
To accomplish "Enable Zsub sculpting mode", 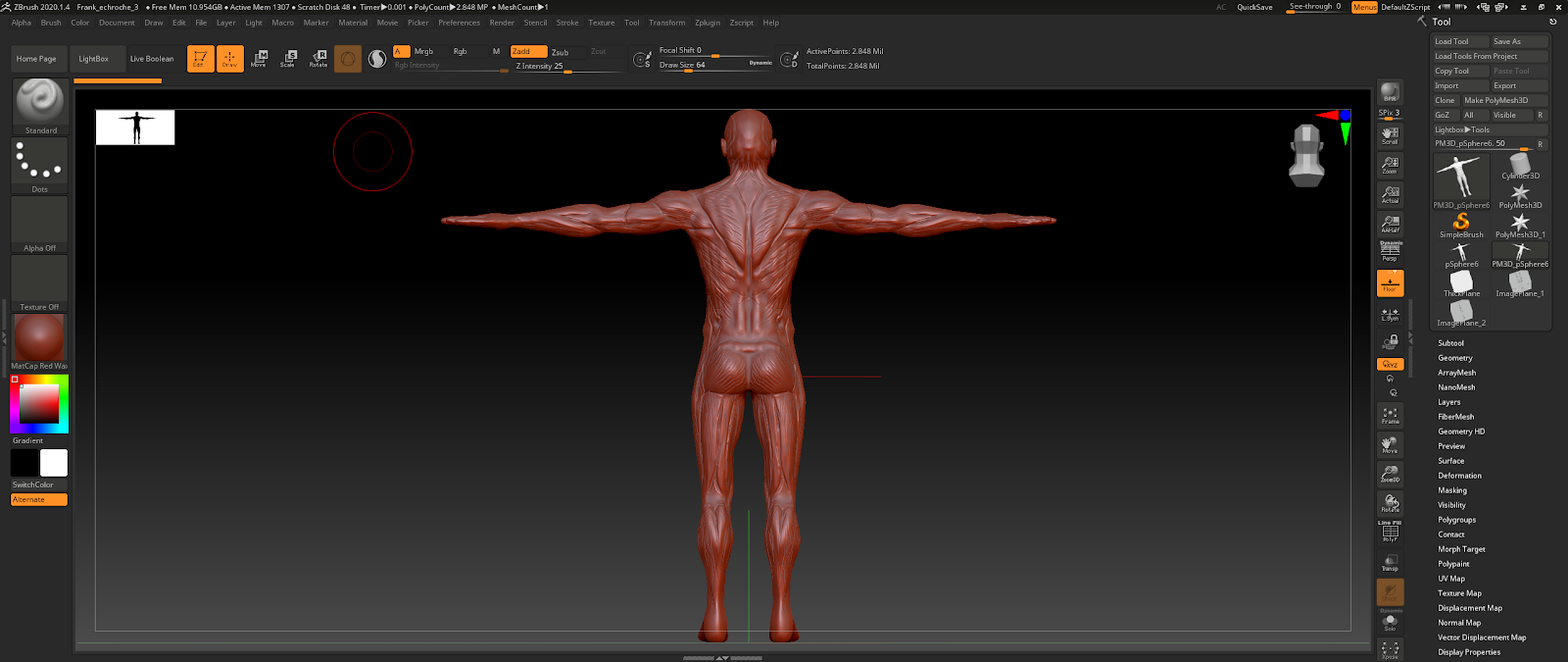I will point(561,52).
